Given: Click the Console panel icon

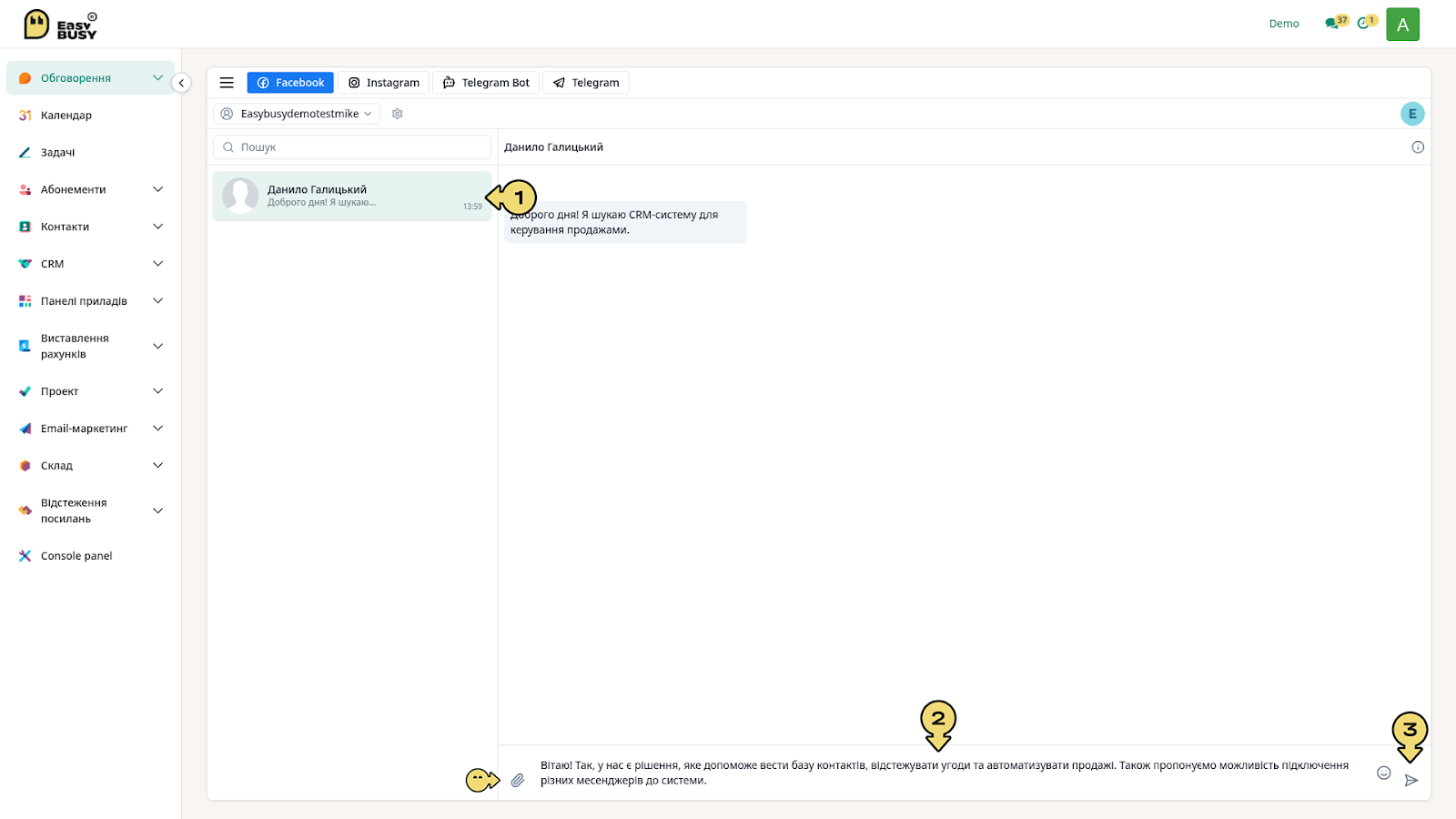Looking at the screenshot, I should 25,556.
